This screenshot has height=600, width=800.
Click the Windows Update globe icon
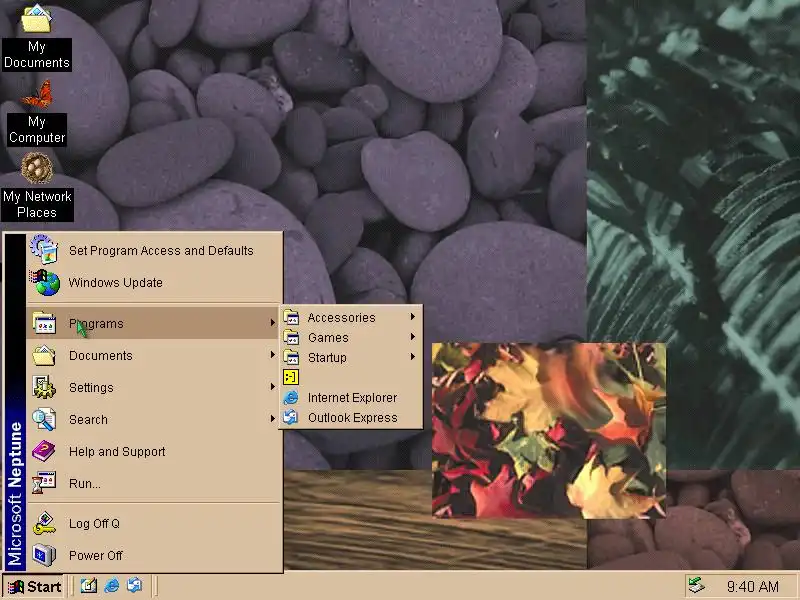coord(45,282)
